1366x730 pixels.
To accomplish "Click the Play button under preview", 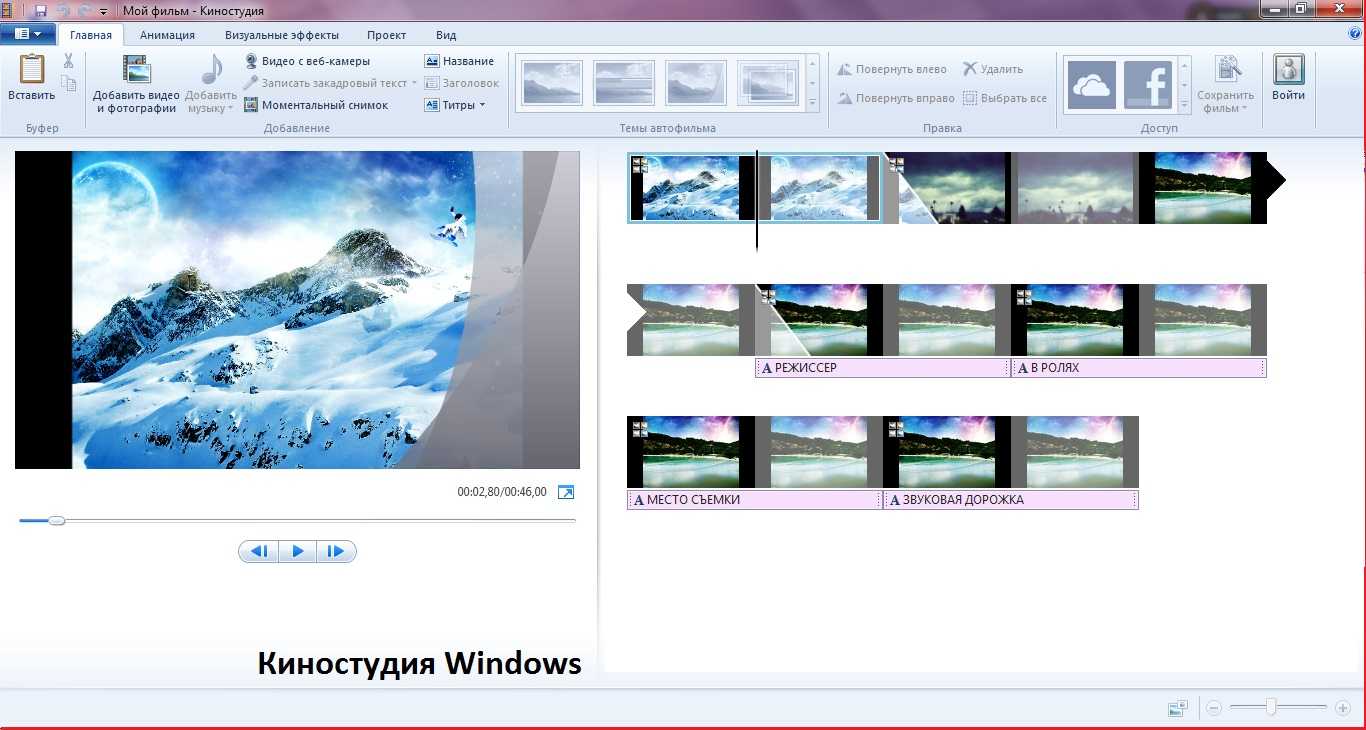I will tap(297, 551).
